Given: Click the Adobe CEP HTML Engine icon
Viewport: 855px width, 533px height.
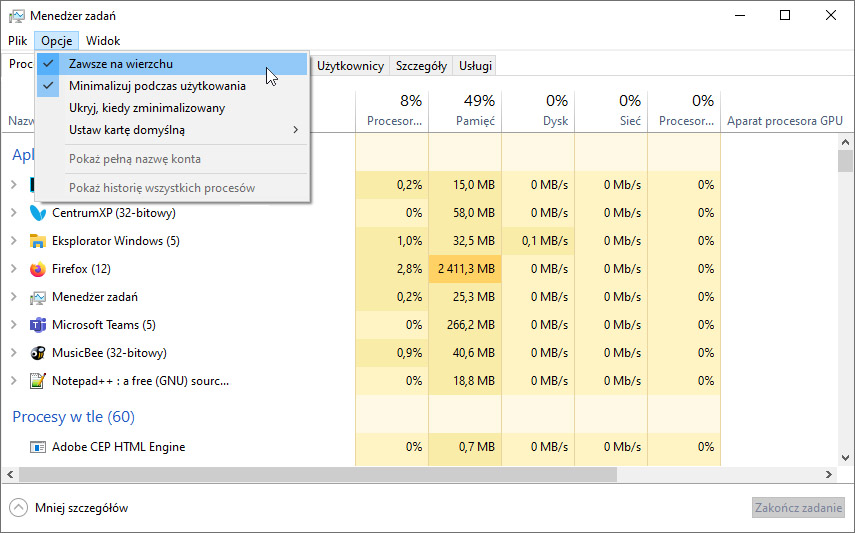Looking at the screenshot, I should click(38, 447).
